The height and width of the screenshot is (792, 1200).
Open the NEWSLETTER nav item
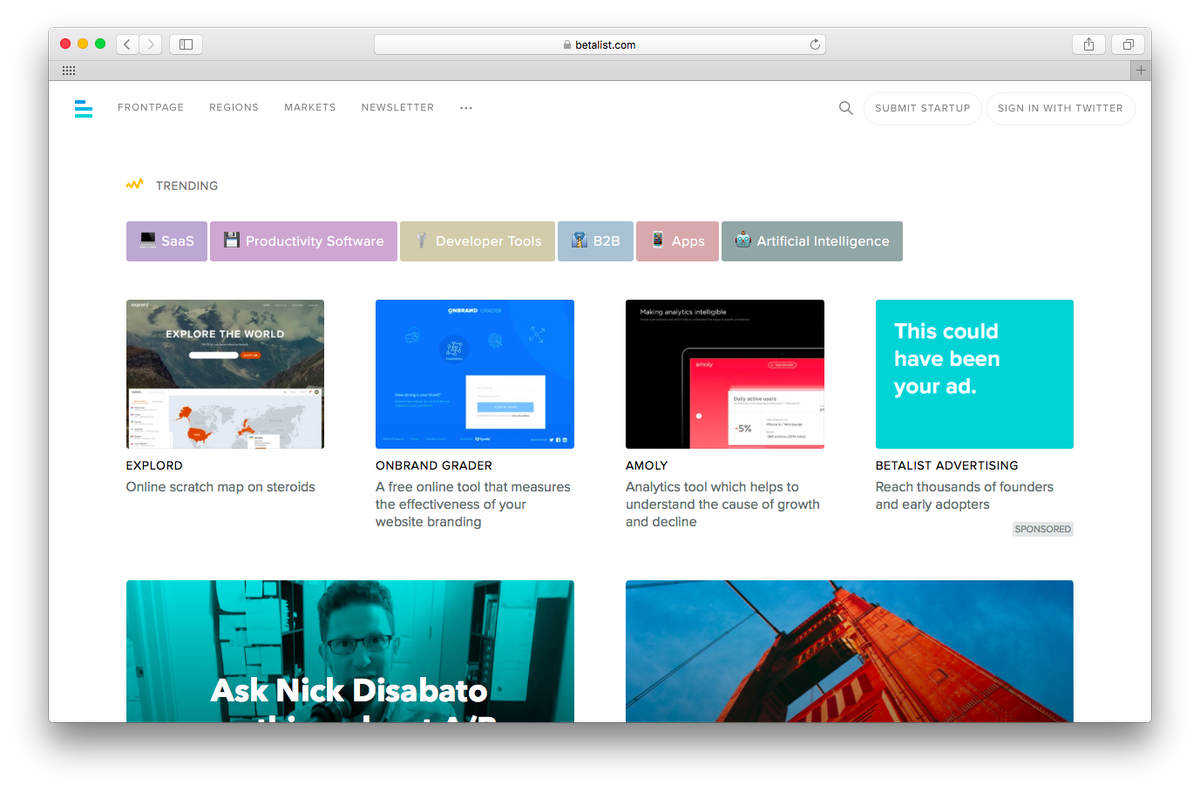(x=398, y=108)
